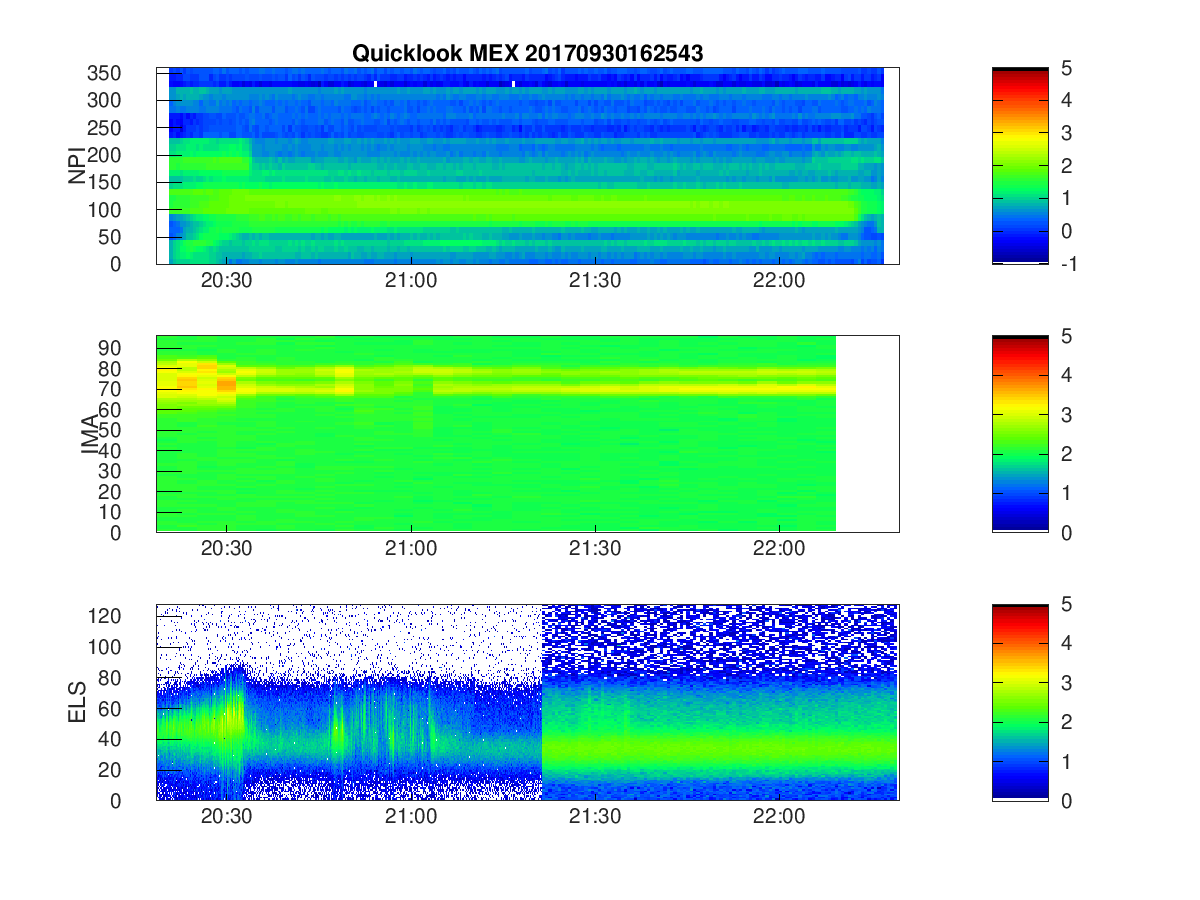Click '22:00' under the IMA plot
This screenshot has width=1200, height=900.
779,549
